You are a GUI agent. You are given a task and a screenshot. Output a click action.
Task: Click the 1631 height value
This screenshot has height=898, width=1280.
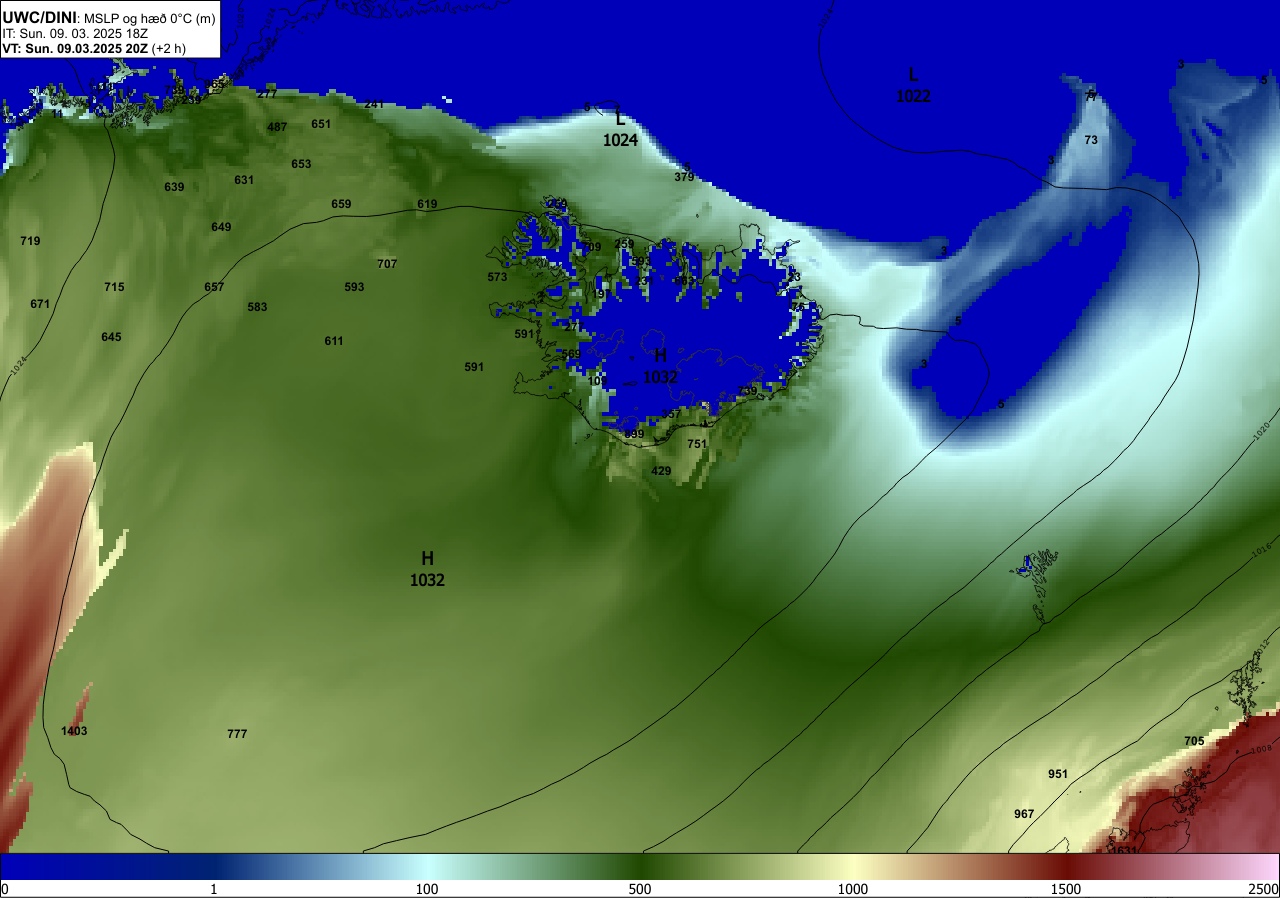coord(1124,851)
